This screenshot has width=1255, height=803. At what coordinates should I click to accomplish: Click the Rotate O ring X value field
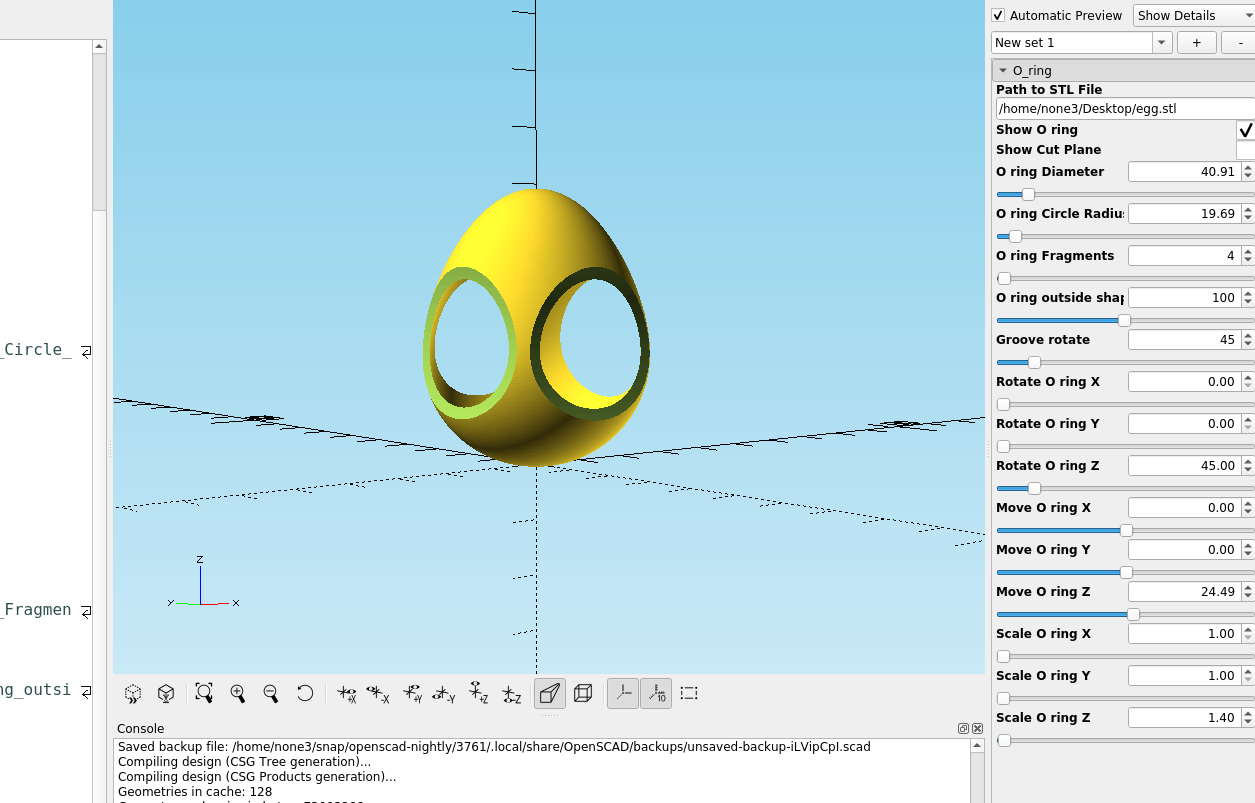[x=1185, y=382]
